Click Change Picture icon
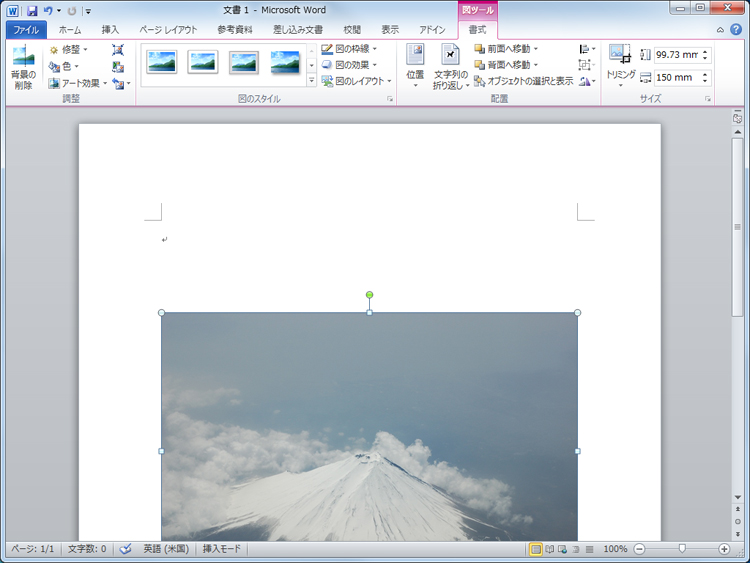The image size is (750, 563). coord(118,66)
